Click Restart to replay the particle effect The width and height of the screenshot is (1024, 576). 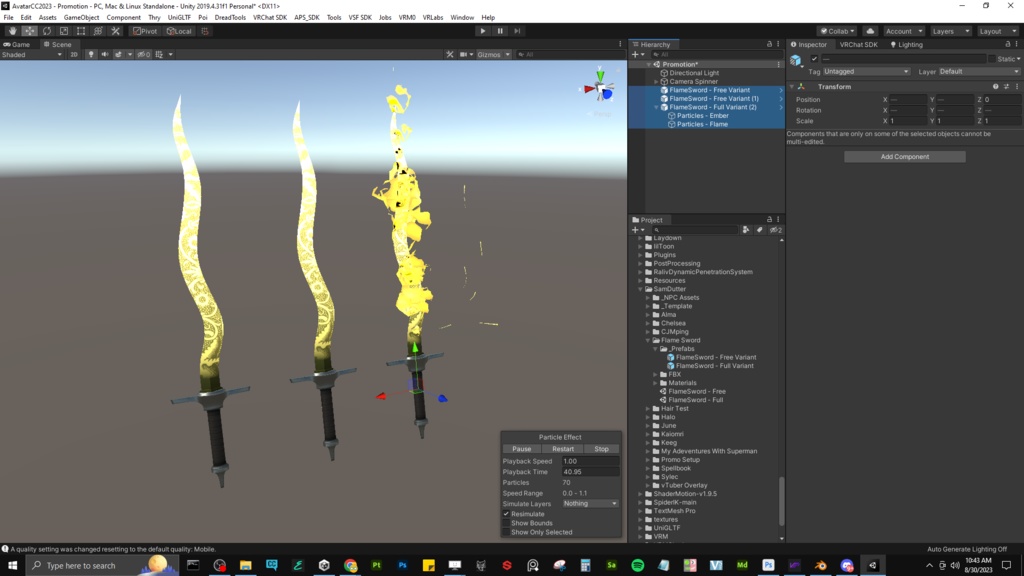pyautogui.click(x=562, y=449)
